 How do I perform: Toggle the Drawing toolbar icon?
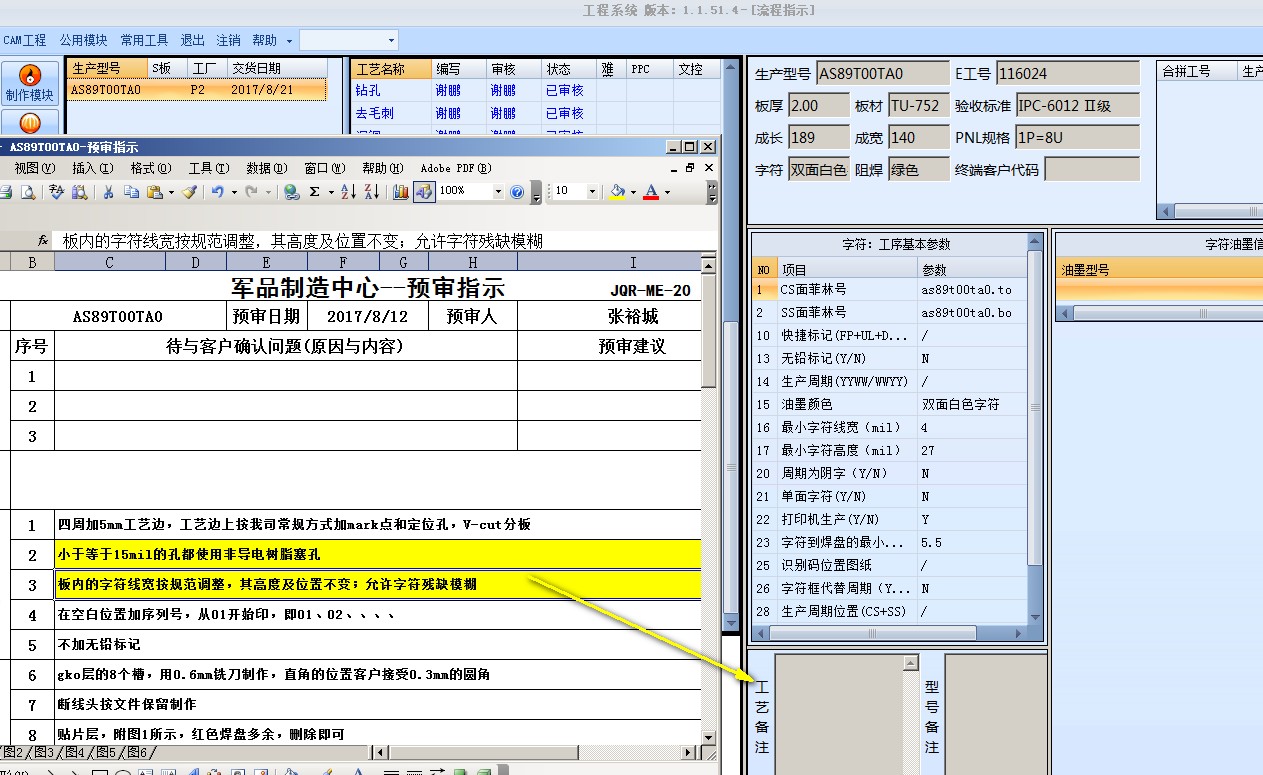(x=424, y=191)
